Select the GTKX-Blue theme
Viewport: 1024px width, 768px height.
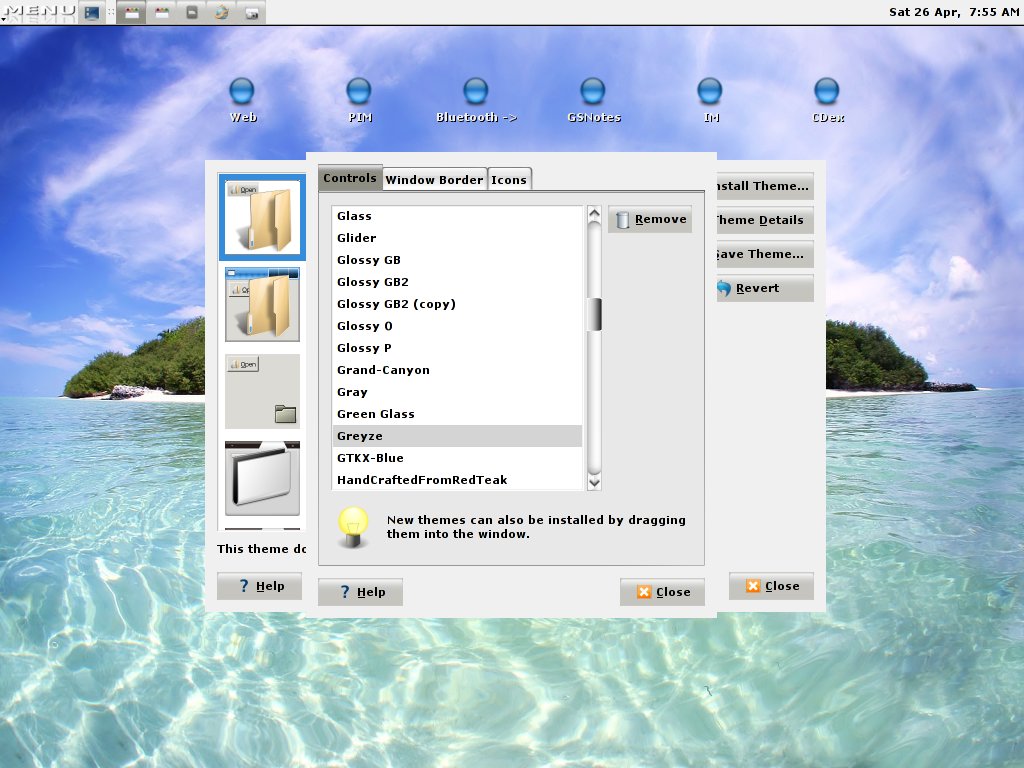coord(457,458)
